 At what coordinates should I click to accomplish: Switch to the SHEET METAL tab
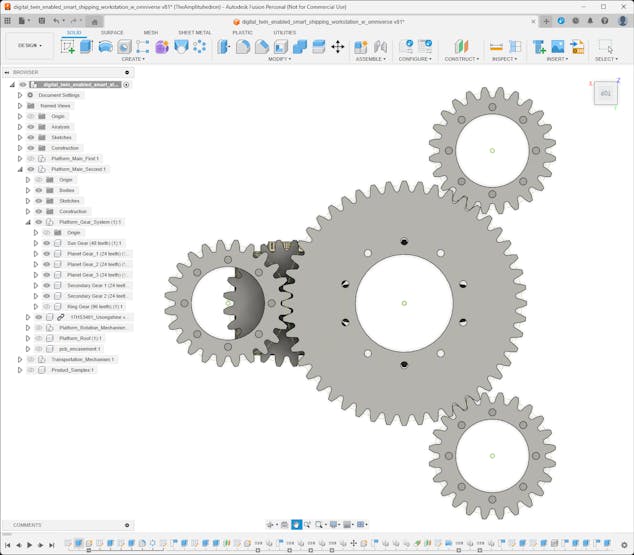(194, 32)
